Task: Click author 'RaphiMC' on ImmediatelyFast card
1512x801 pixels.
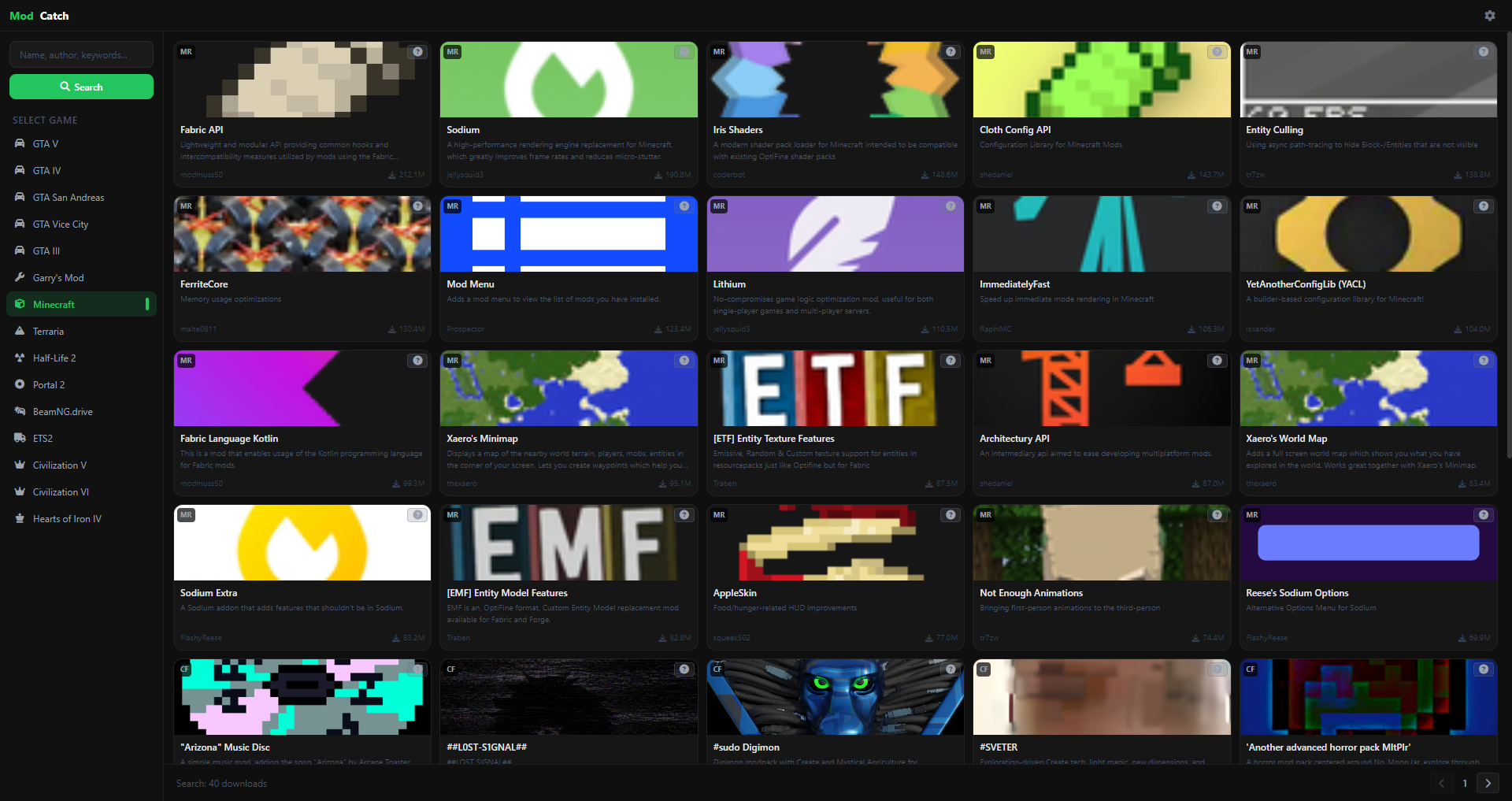Action: (x=995, y=329)
